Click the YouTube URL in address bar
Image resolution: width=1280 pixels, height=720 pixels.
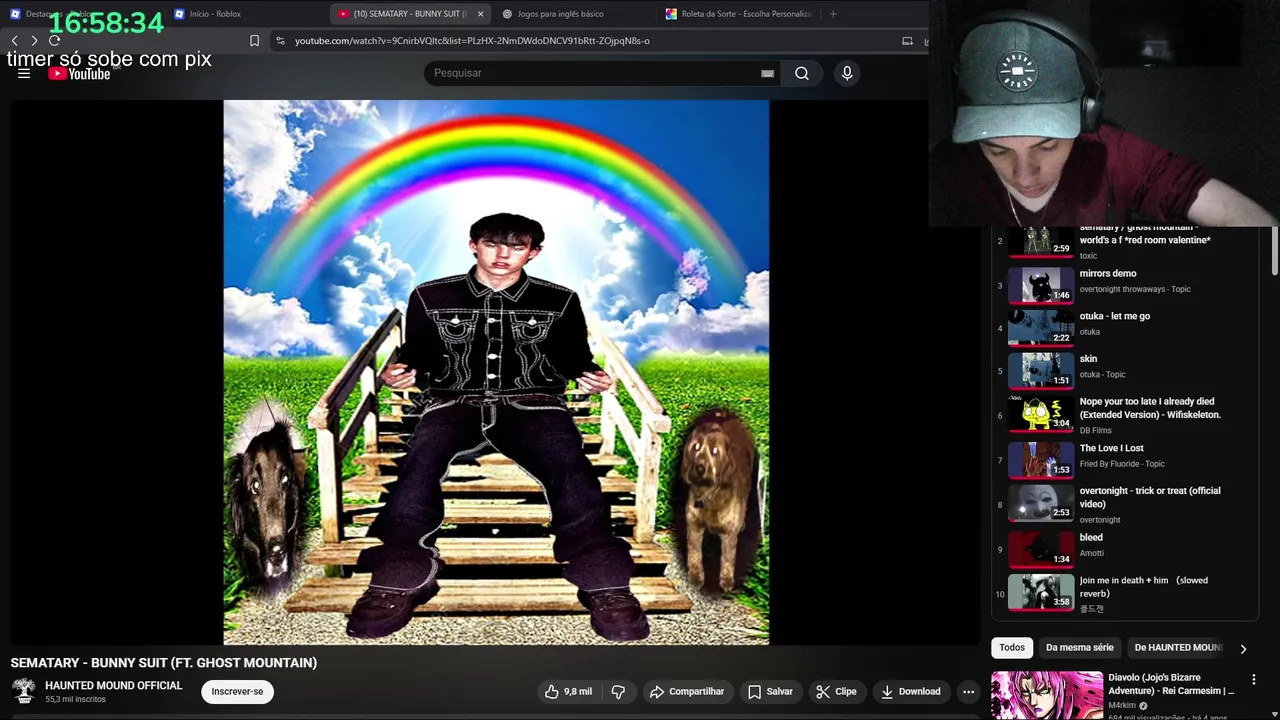tap(472, 41)
